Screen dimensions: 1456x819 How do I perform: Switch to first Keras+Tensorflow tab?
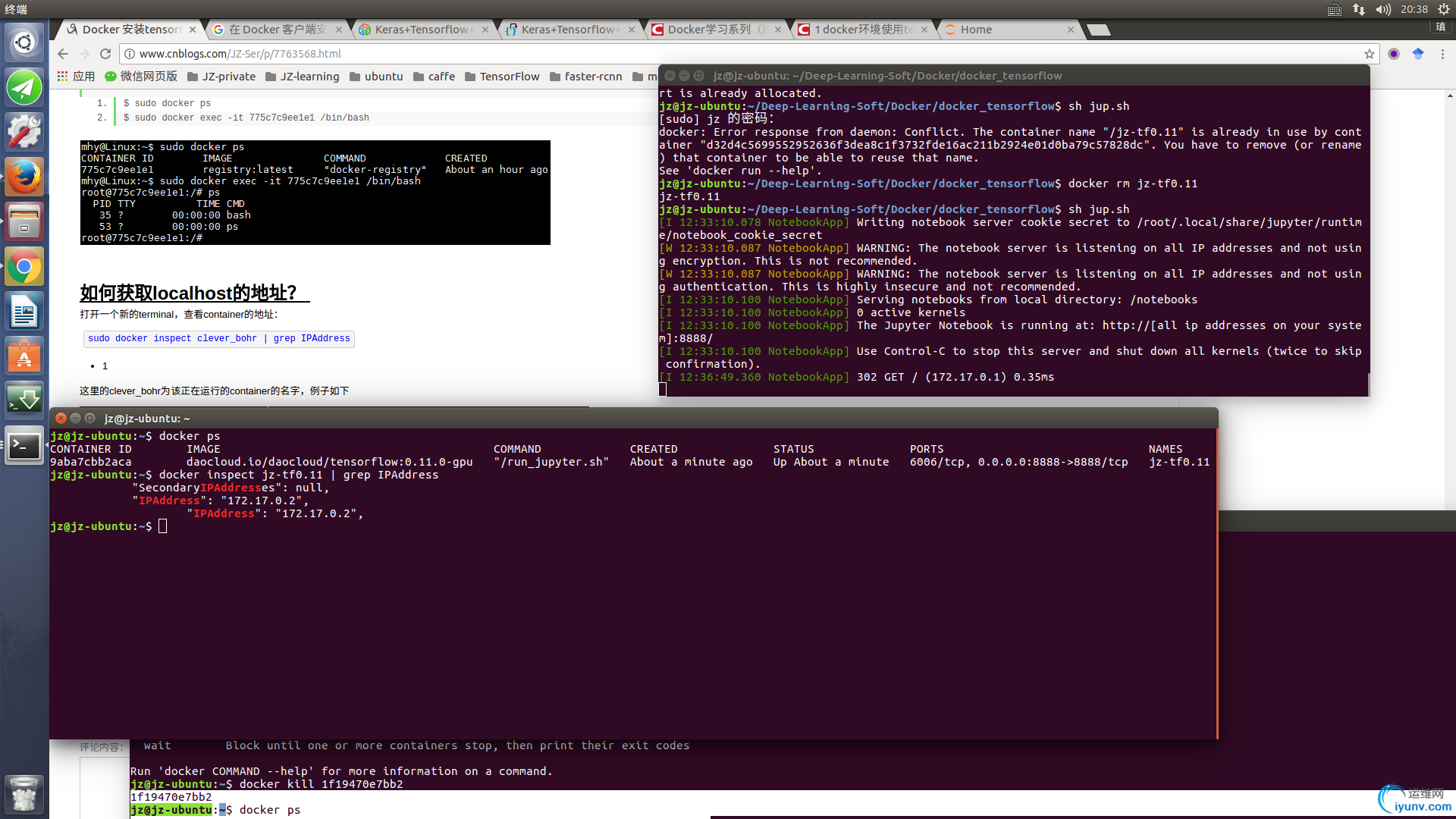[x=423, y=30]
